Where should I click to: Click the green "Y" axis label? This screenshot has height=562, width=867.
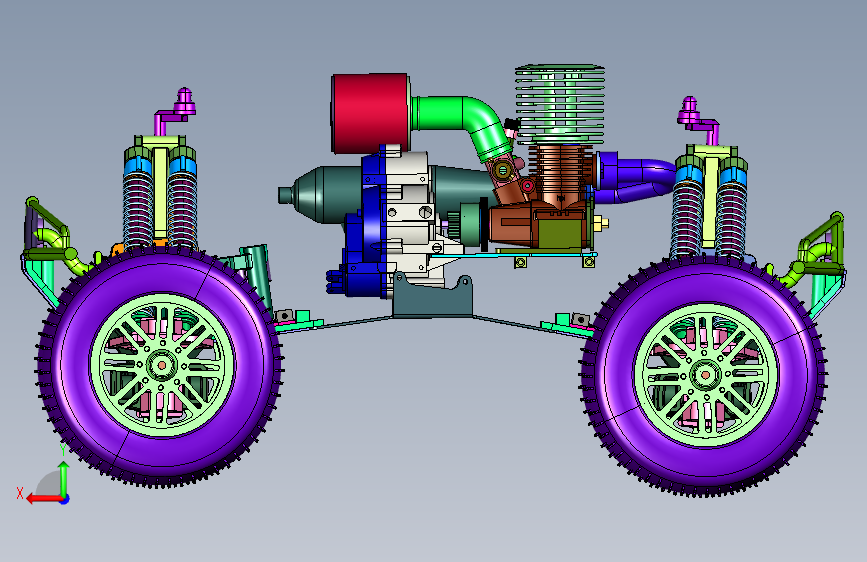[63, 449]
